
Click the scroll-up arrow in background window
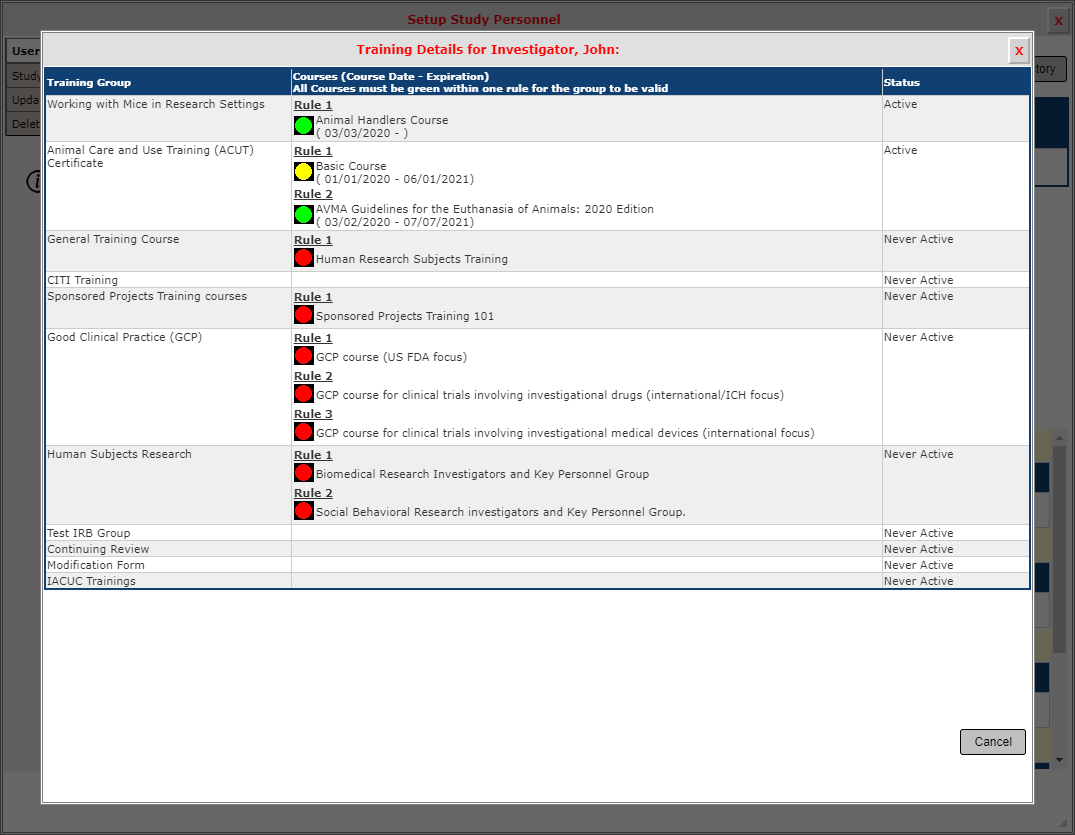point(1060,437)
